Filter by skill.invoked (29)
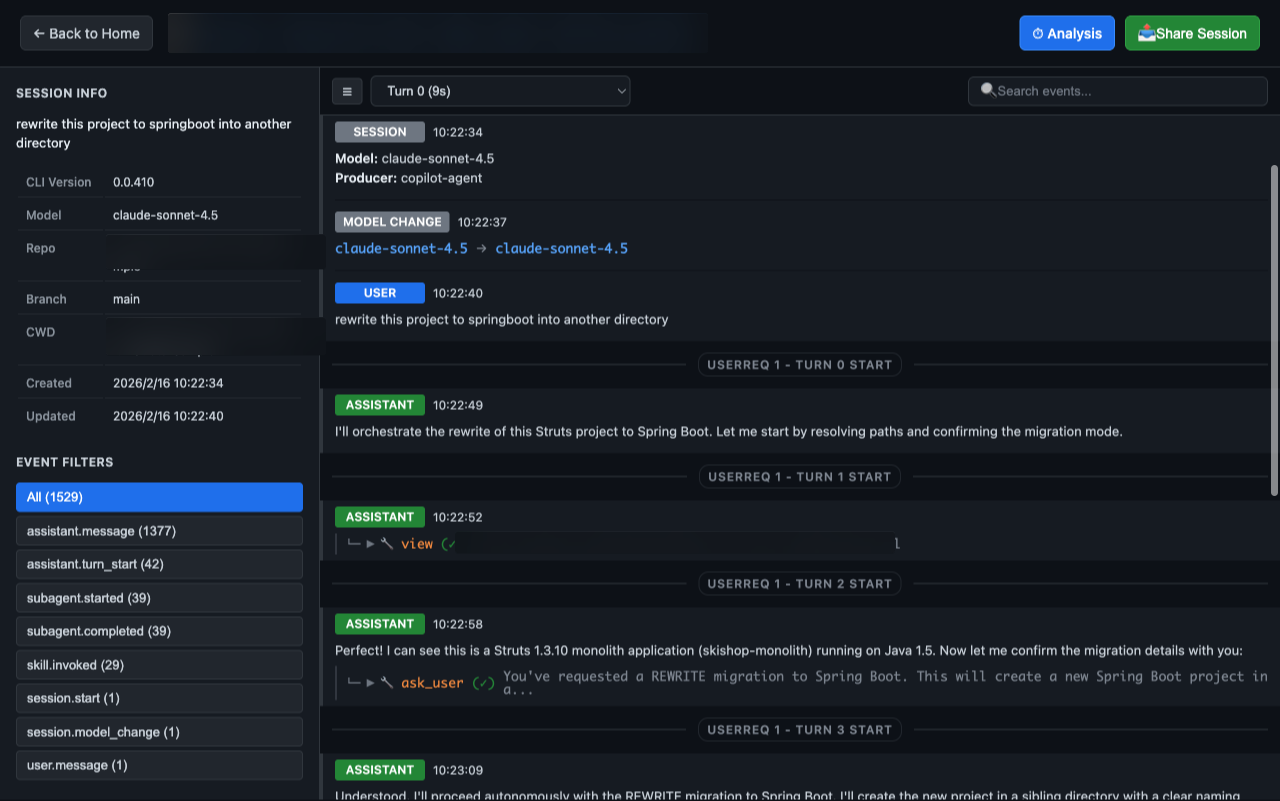The width and height of the screenshot is (1280, 801). click(159, 665)
